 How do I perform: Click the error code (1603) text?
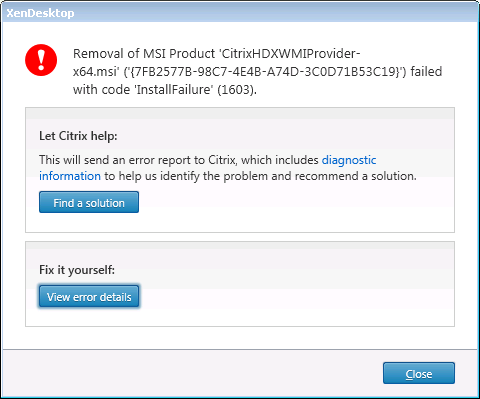coord(237,90)
